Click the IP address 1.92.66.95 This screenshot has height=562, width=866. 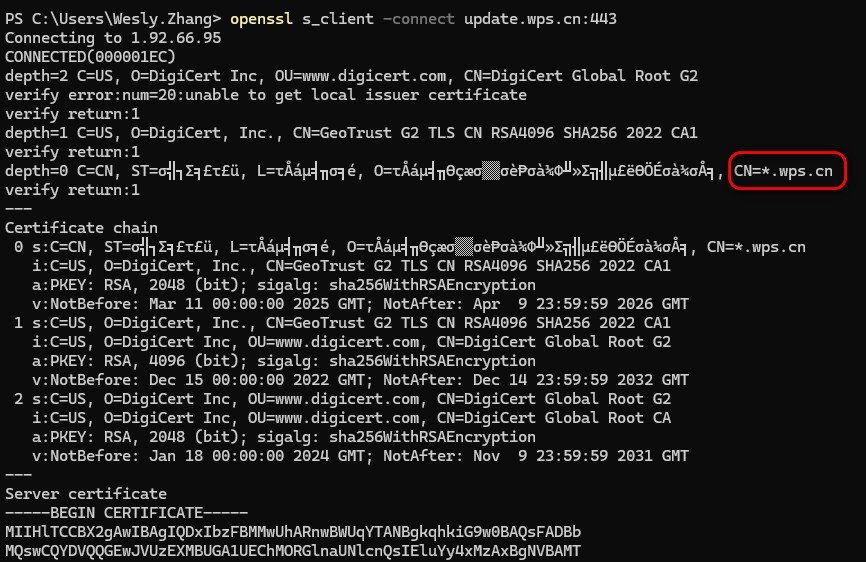[x=176, y=38]
